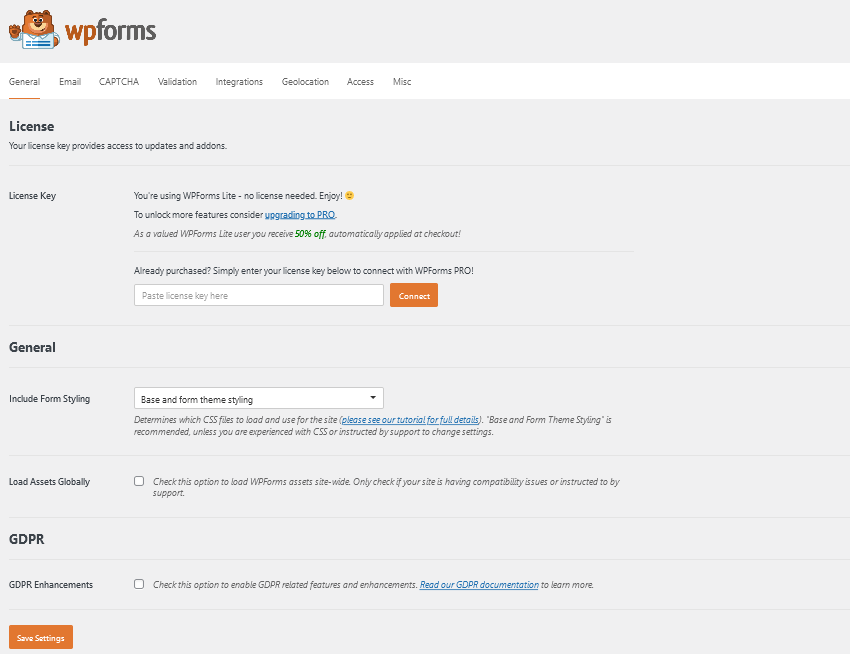The height and width of the screenshot is (654, 850).
Task: Check the GDPR Enhancements option
Action: coord(139,584)
